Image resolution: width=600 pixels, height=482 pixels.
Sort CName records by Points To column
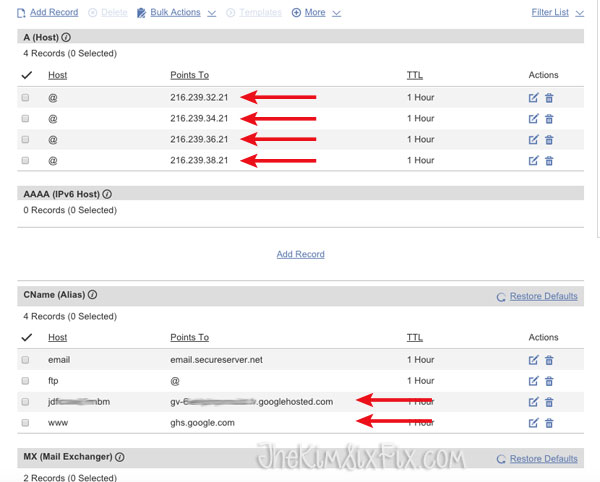click(x=189, y=337)
